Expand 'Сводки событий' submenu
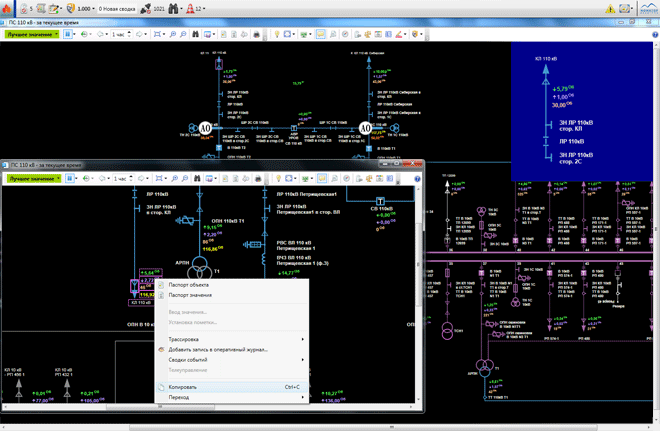This screenshot has height=431, width=660. point(232,360)
